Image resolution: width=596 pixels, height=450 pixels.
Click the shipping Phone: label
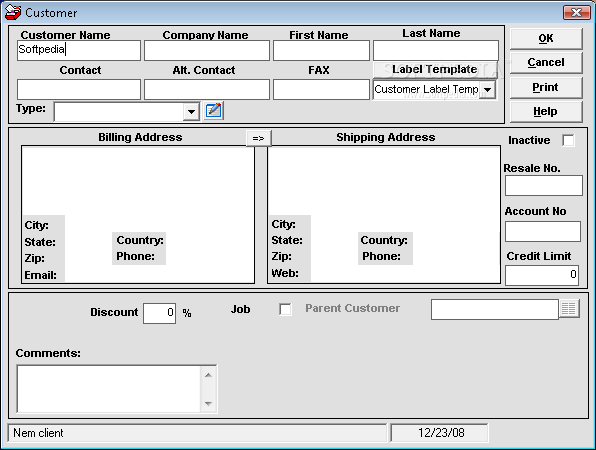coord(381,256)
